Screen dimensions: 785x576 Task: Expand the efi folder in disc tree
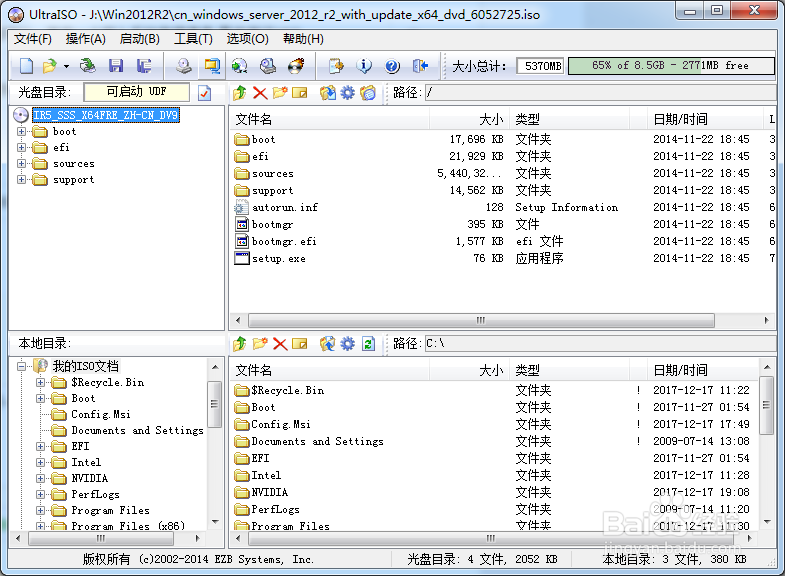point(22,148)
